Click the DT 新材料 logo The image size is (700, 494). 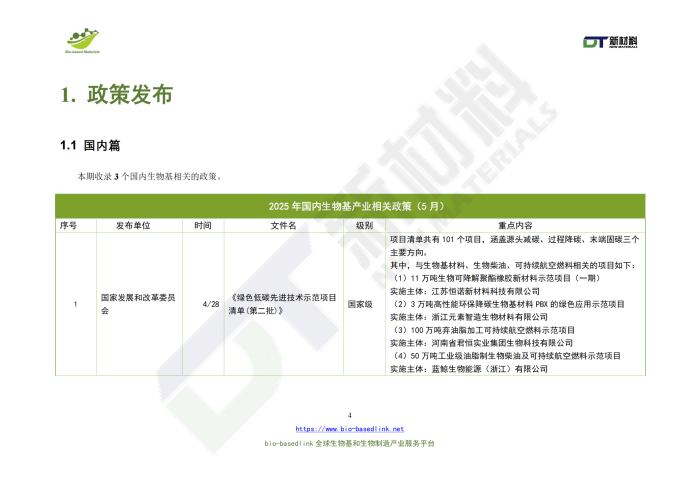click(611, 41)
